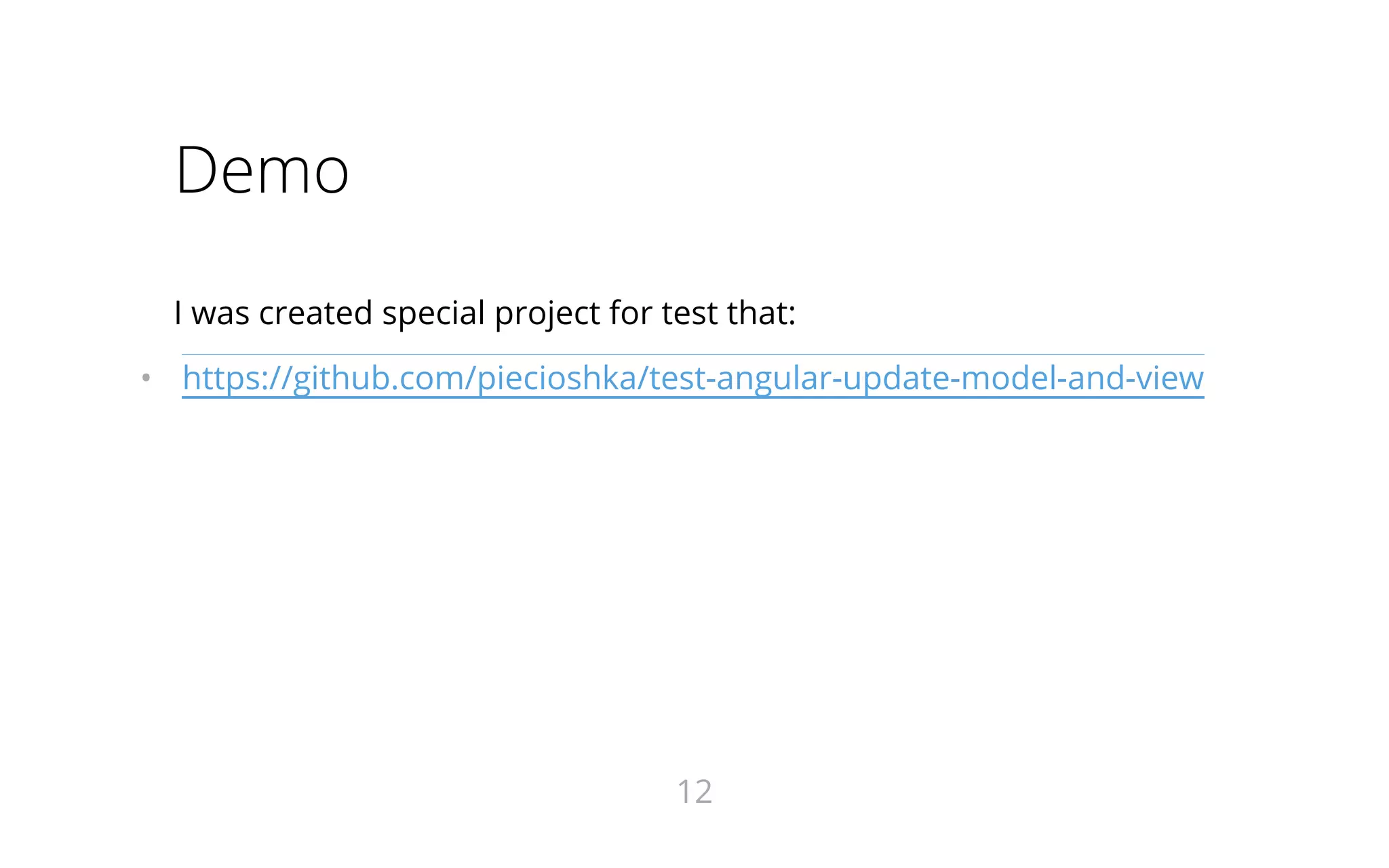Open the GitHub test-angular-update-model-and-view link

pos(692,378)
